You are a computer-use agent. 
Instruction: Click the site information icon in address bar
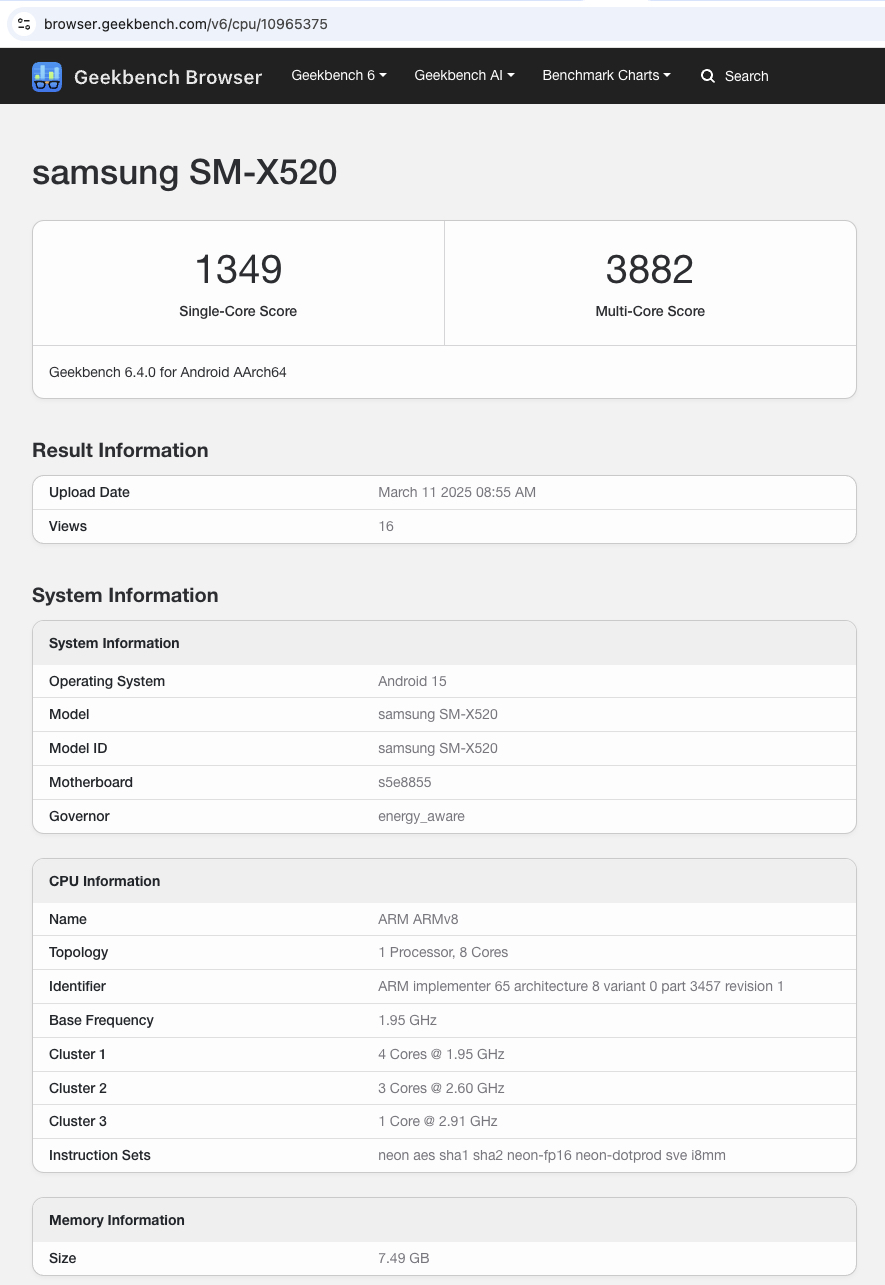coord(24,24)
